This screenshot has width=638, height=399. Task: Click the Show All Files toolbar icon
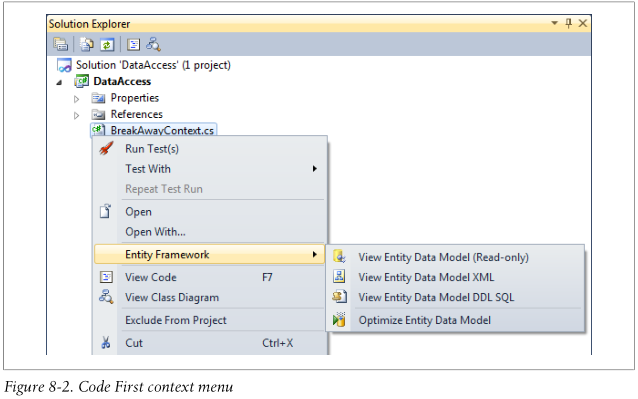86,44
